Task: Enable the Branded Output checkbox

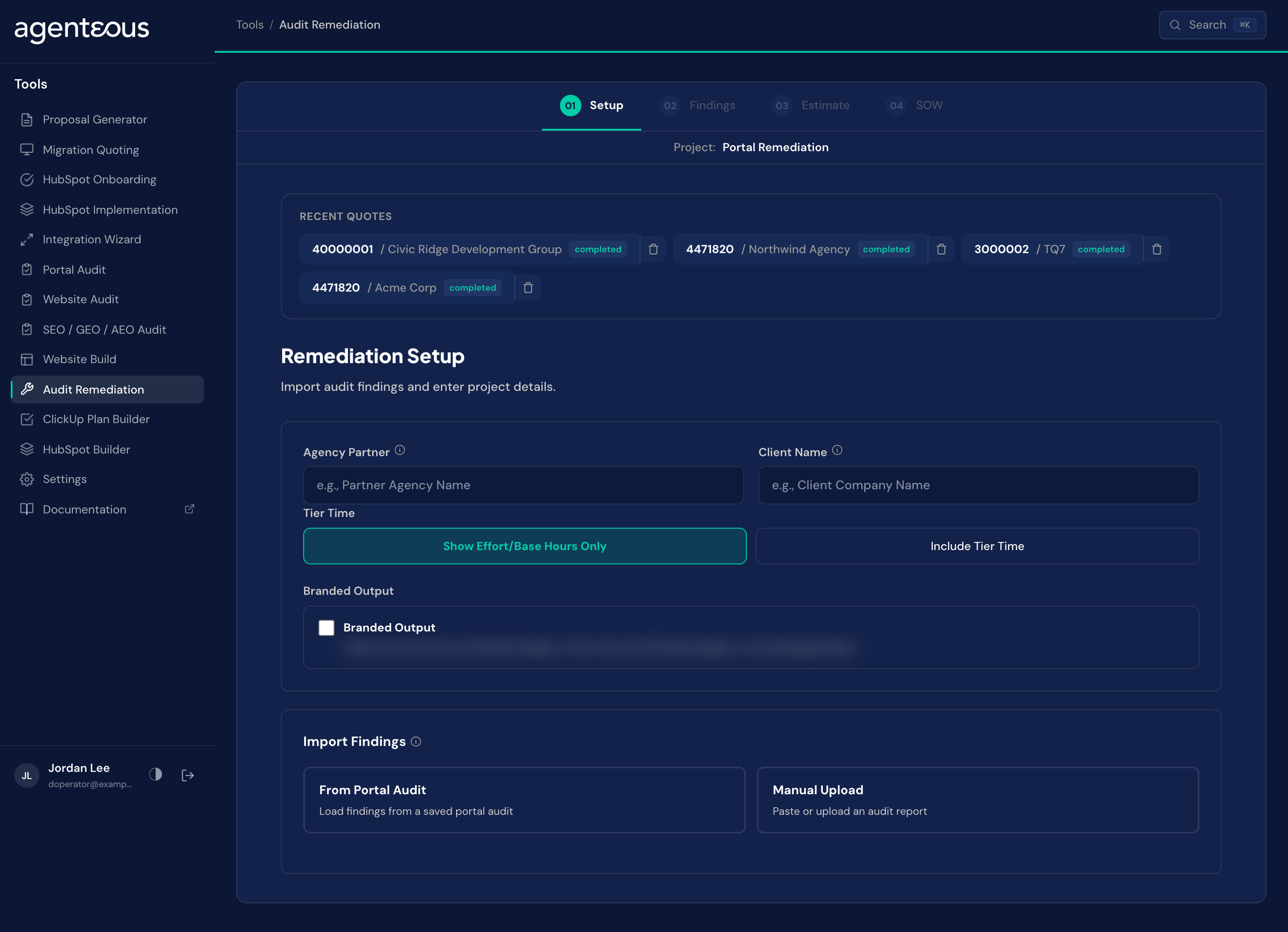Action: [x=326, y=627]
